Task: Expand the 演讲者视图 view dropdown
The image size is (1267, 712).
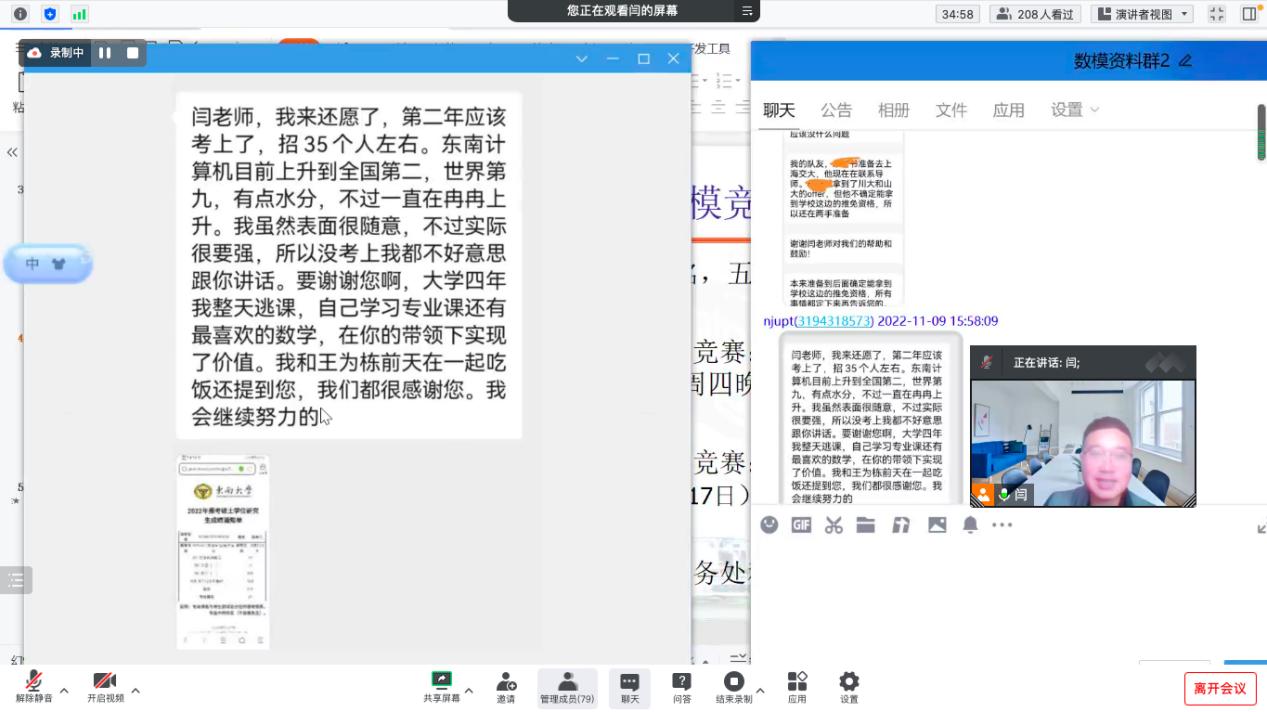Action: 1143,14
